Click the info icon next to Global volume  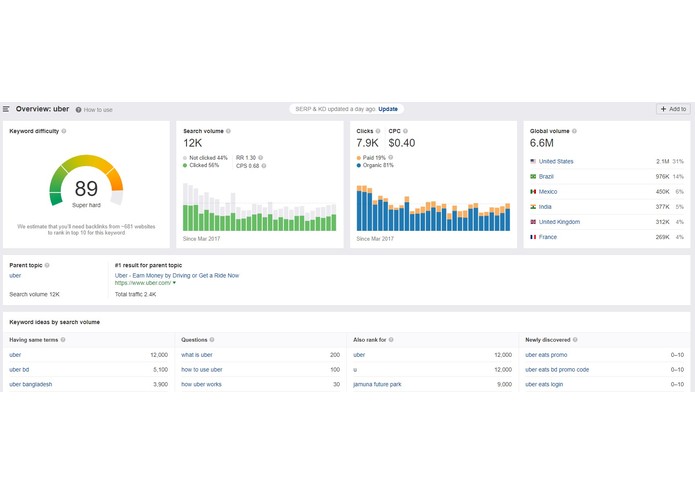pyautogui.click(x=574, y=131)
